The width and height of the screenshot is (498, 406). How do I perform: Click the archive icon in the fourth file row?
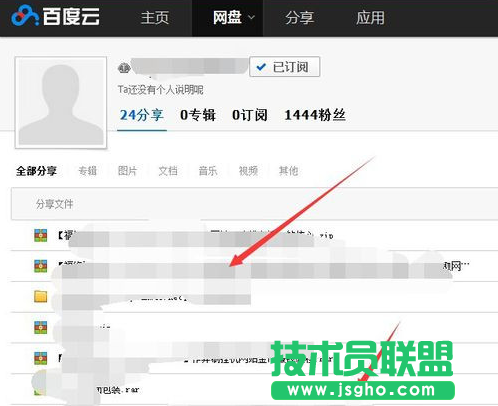pos(41,327)
